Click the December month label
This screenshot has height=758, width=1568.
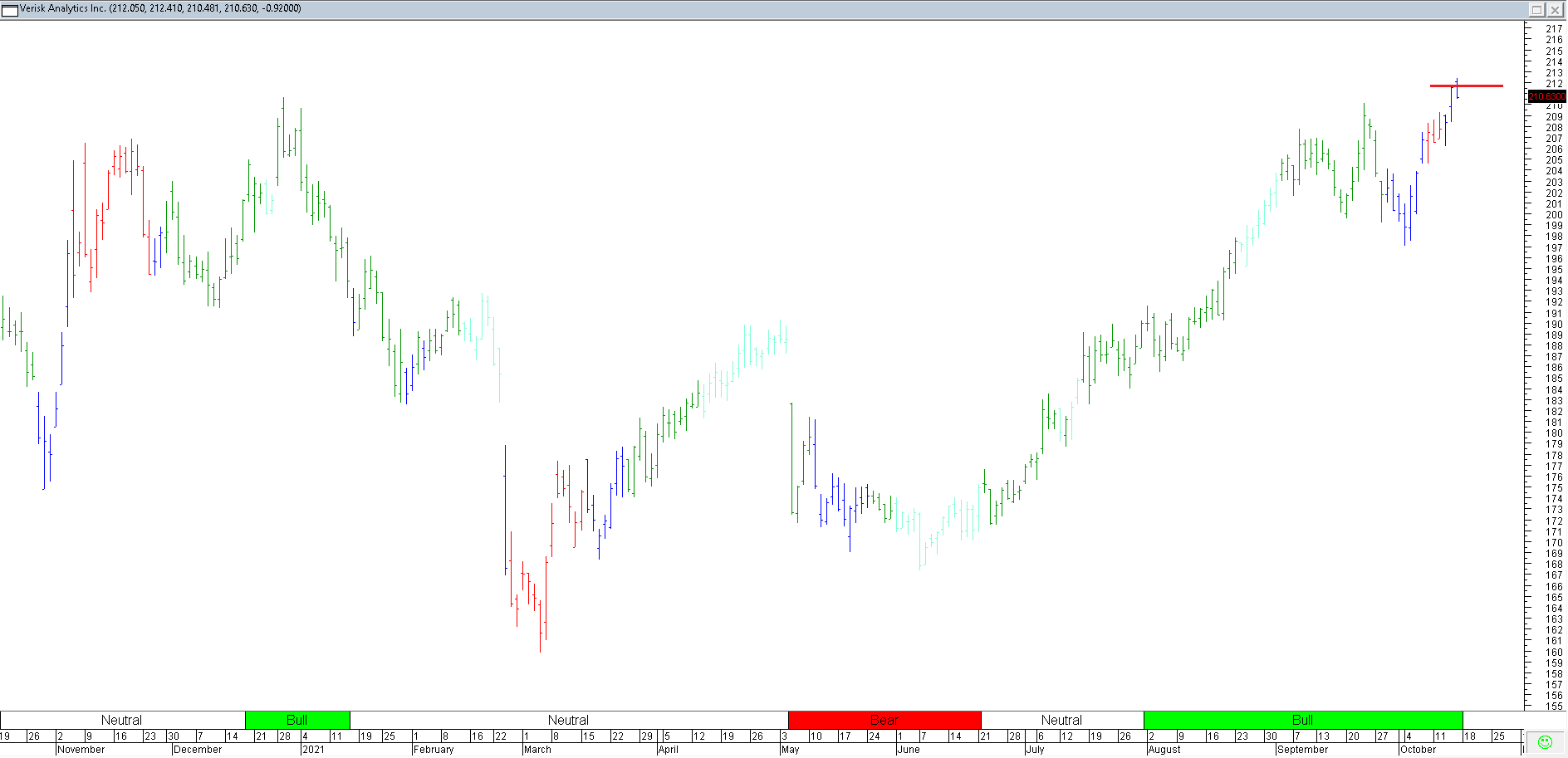pyautogui.click(x=198, y=750)
